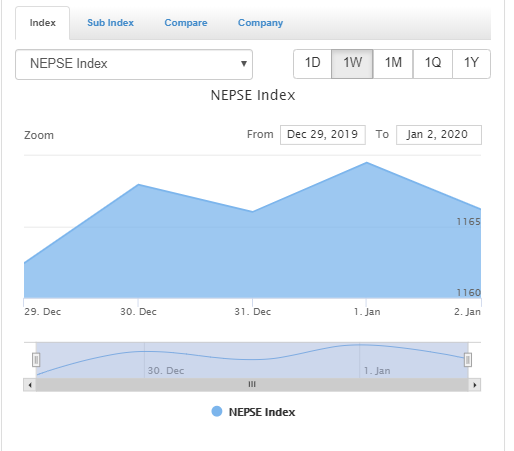The image size is (514, 451).
Task: Click the 30. Dec x-axis label
Action: pos(138,312)
